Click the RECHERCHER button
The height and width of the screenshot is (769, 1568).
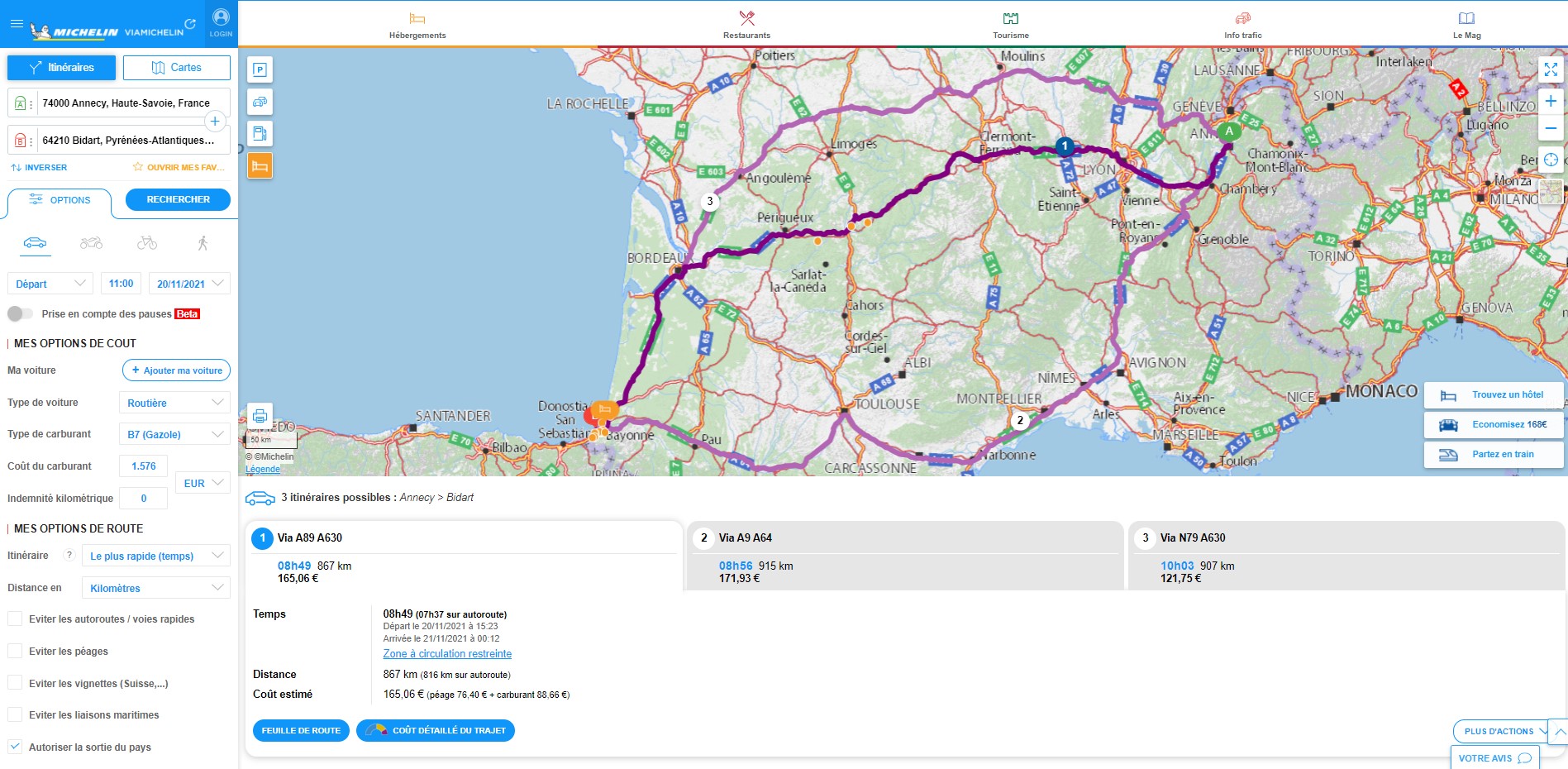pos(178,199)
